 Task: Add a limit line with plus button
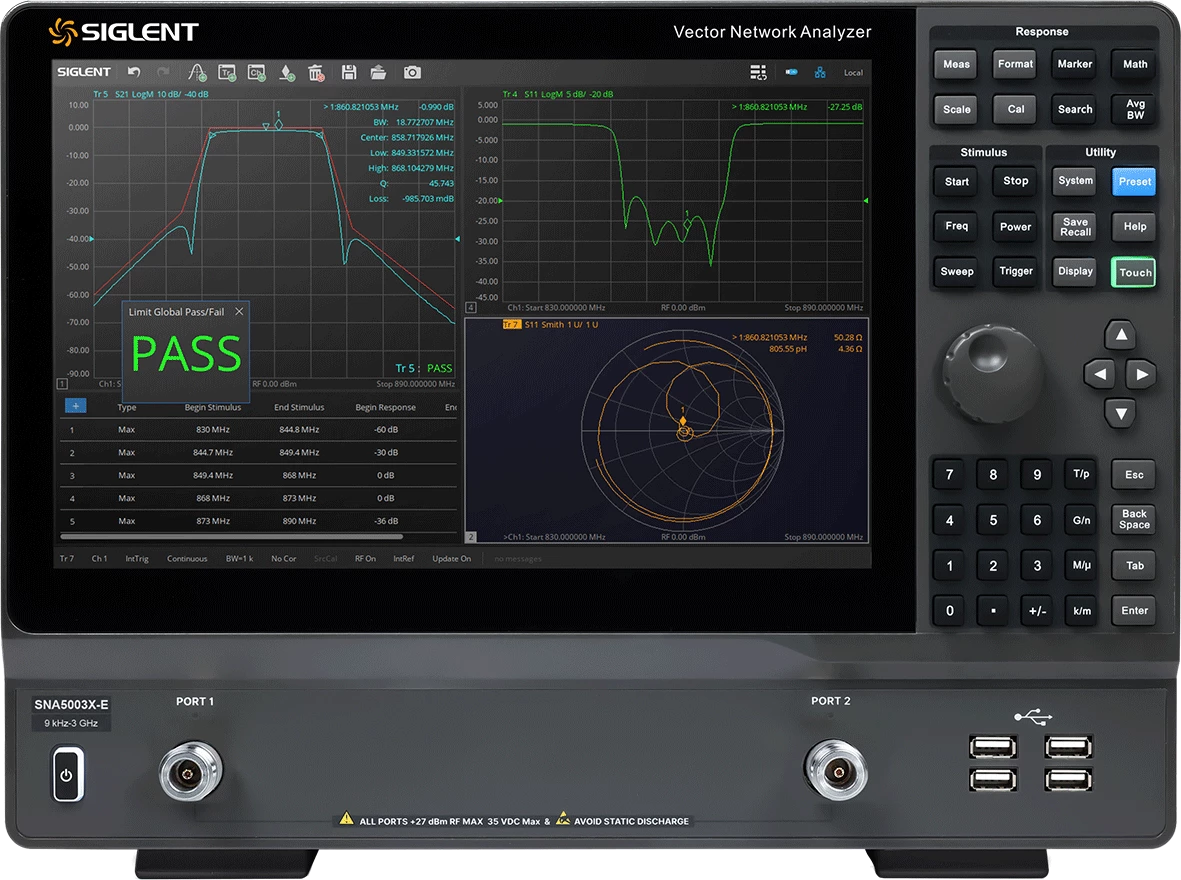pos(75,406)
